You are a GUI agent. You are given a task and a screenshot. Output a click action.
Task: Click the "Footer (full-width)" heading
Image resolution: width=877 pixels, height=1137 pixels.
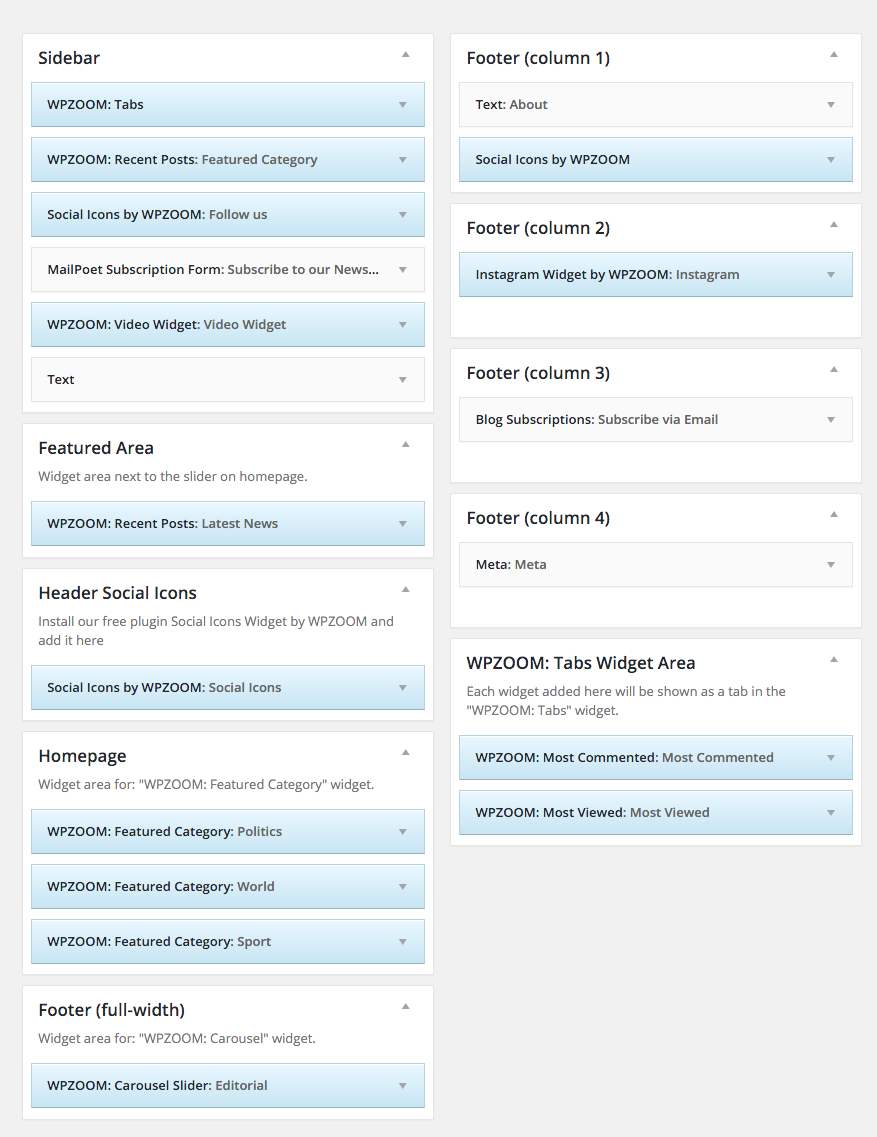point(112,1010)
